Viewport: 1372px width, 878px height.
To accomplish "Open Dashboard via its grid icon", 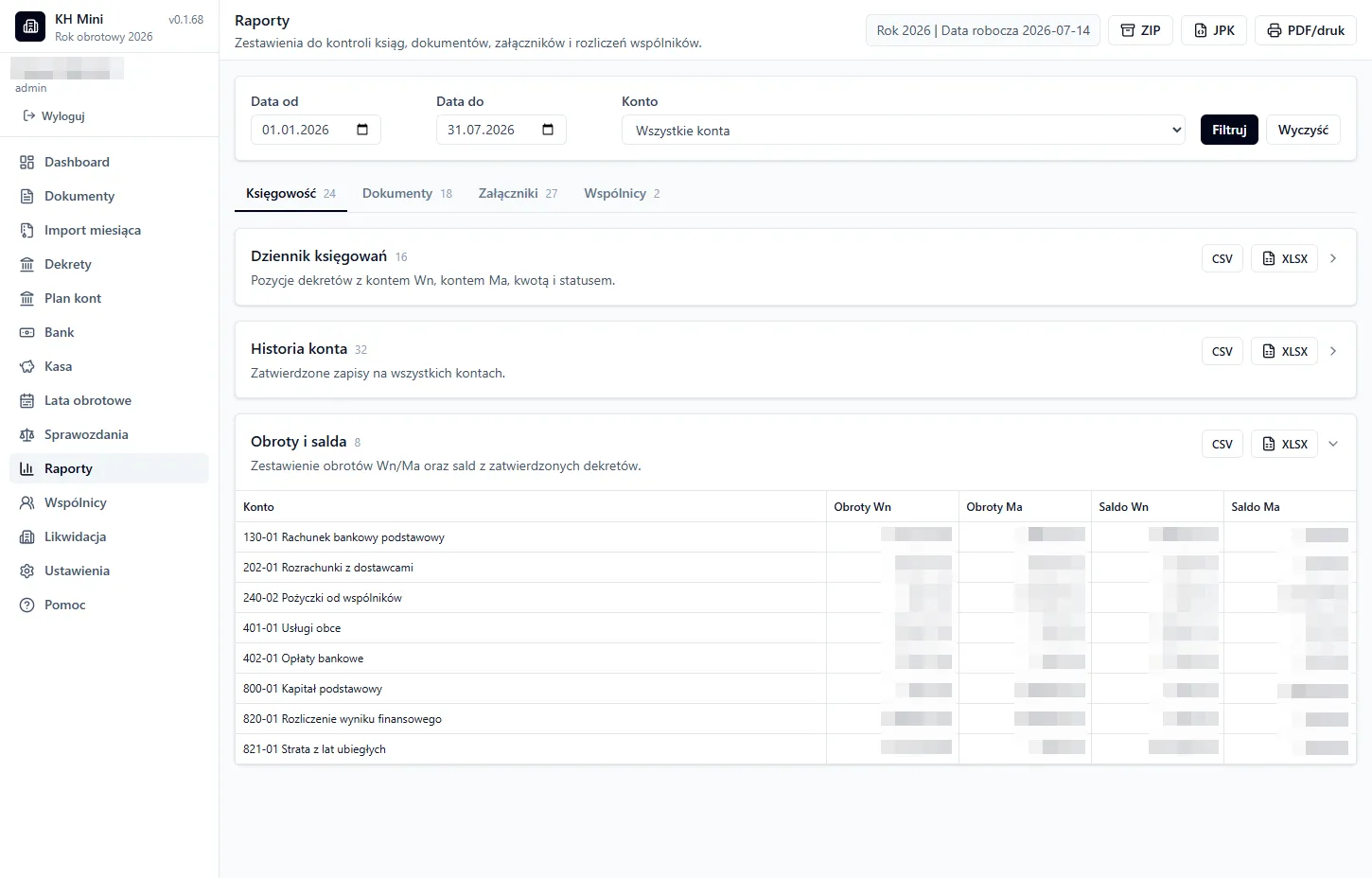I will 26,162.
